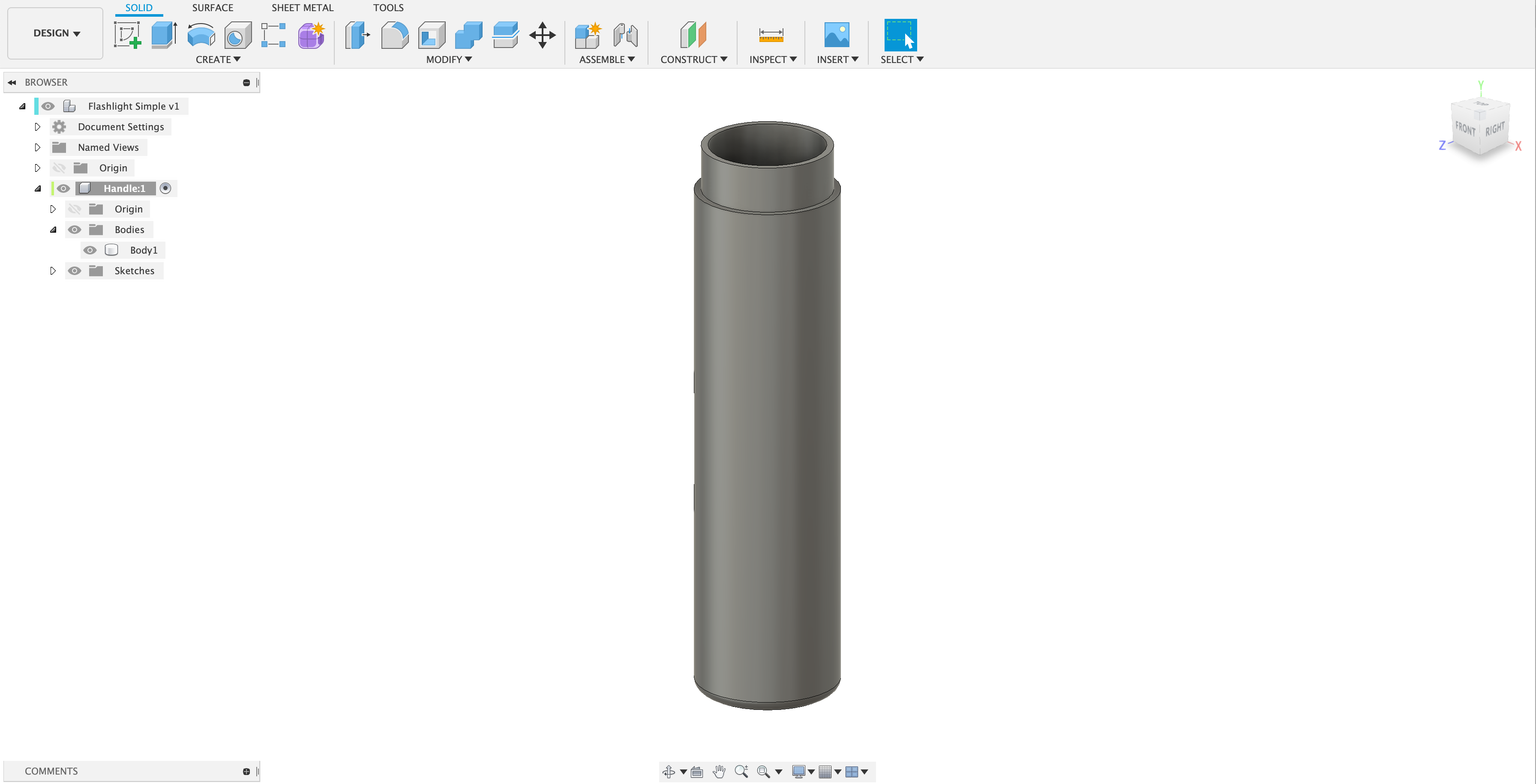
Task: Select the Create Form purple icon
Action: [x=311, y=35]
